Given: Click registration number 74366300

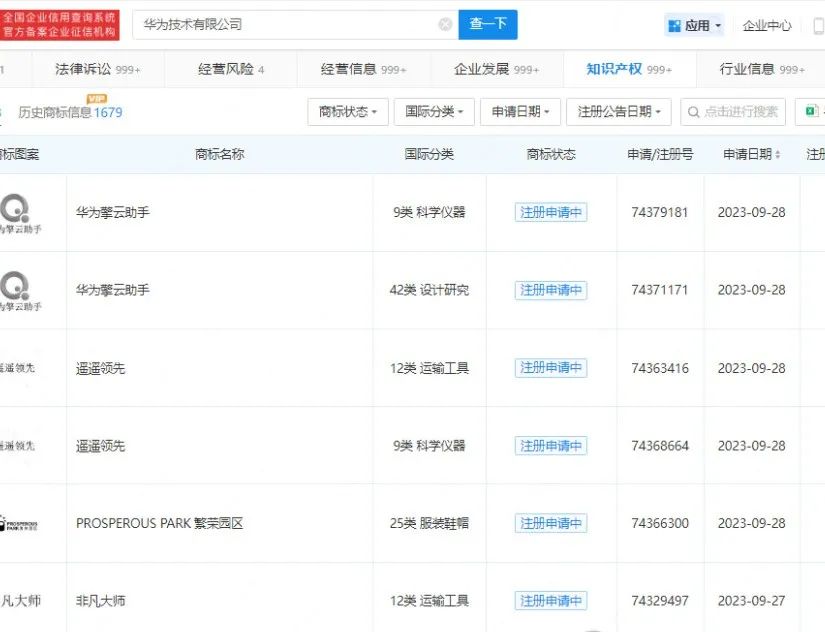Looking at the screenshot, I should point(660,523).
